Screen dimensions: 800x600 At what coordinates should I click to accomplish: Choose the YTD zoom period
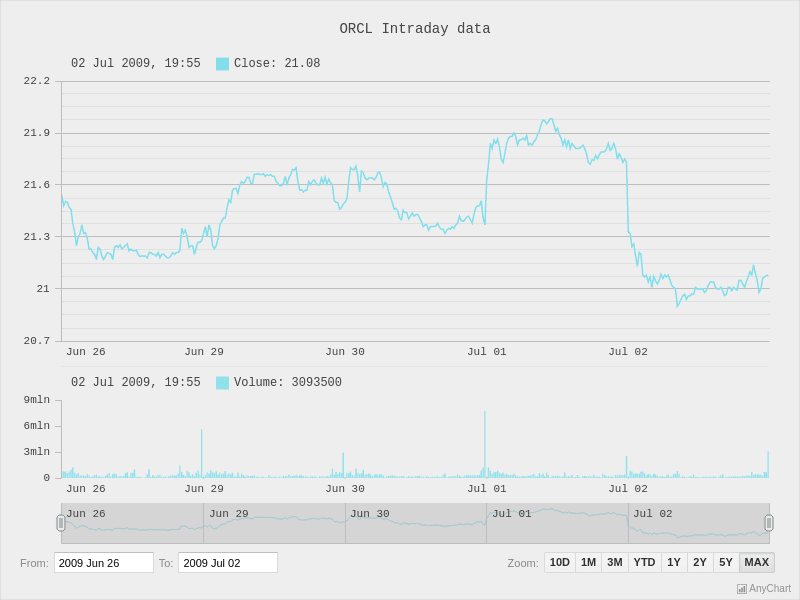(644, 562)
